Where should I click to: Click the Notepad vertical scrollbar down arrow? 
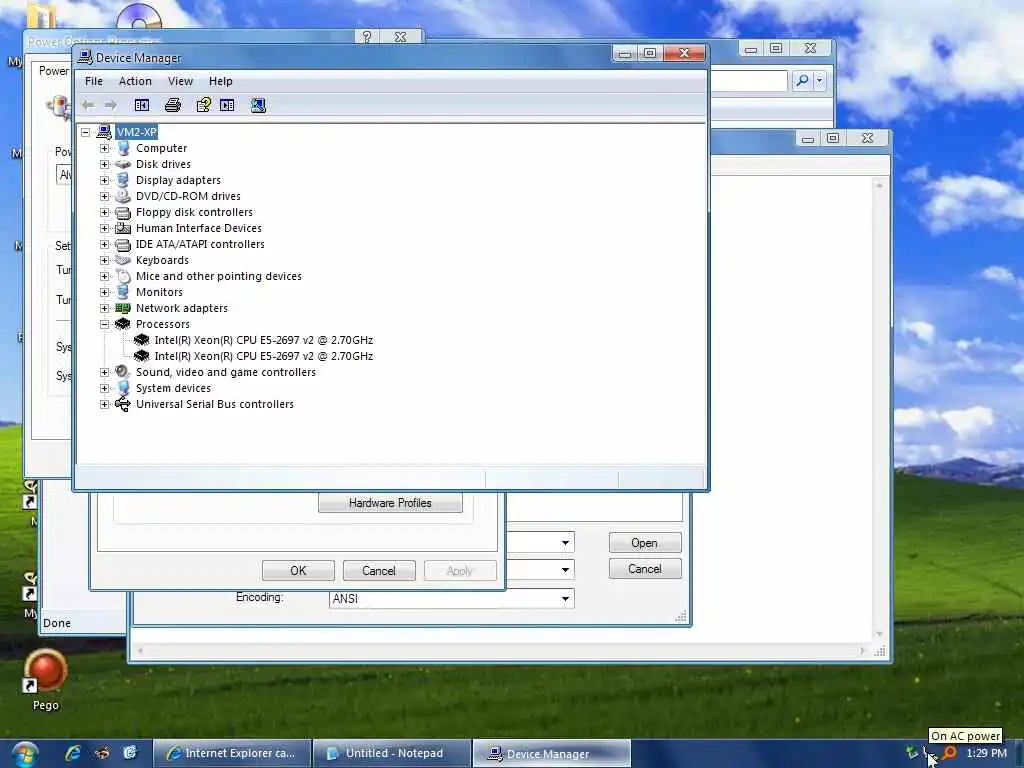pyautogui.click(x=879, y=633)
